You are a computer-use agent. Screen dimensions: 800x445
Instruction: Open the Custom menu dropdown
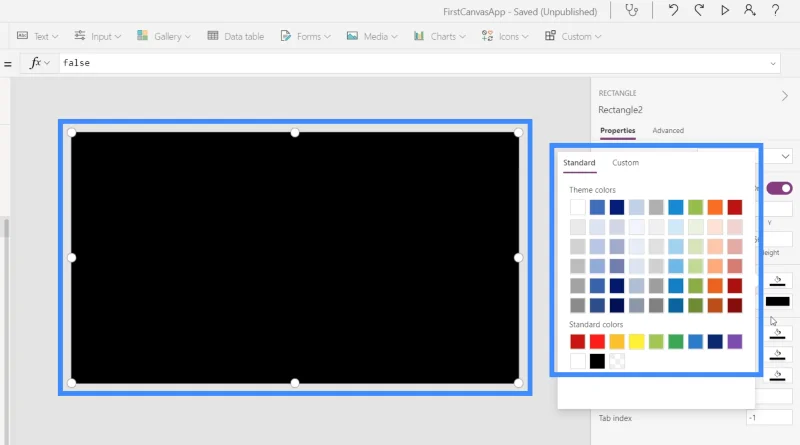pos(598,37)
